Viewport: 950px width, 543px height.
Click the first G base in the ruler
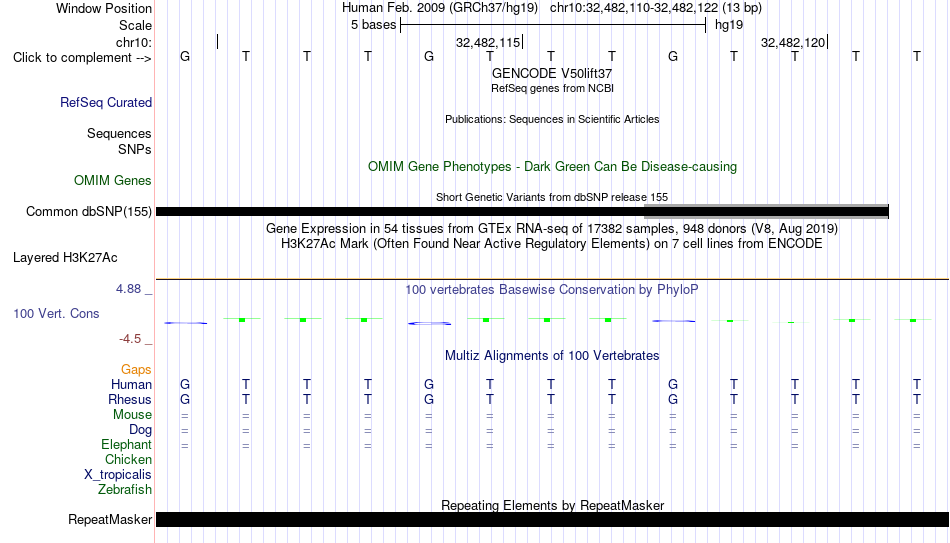[x=185, y=56]
